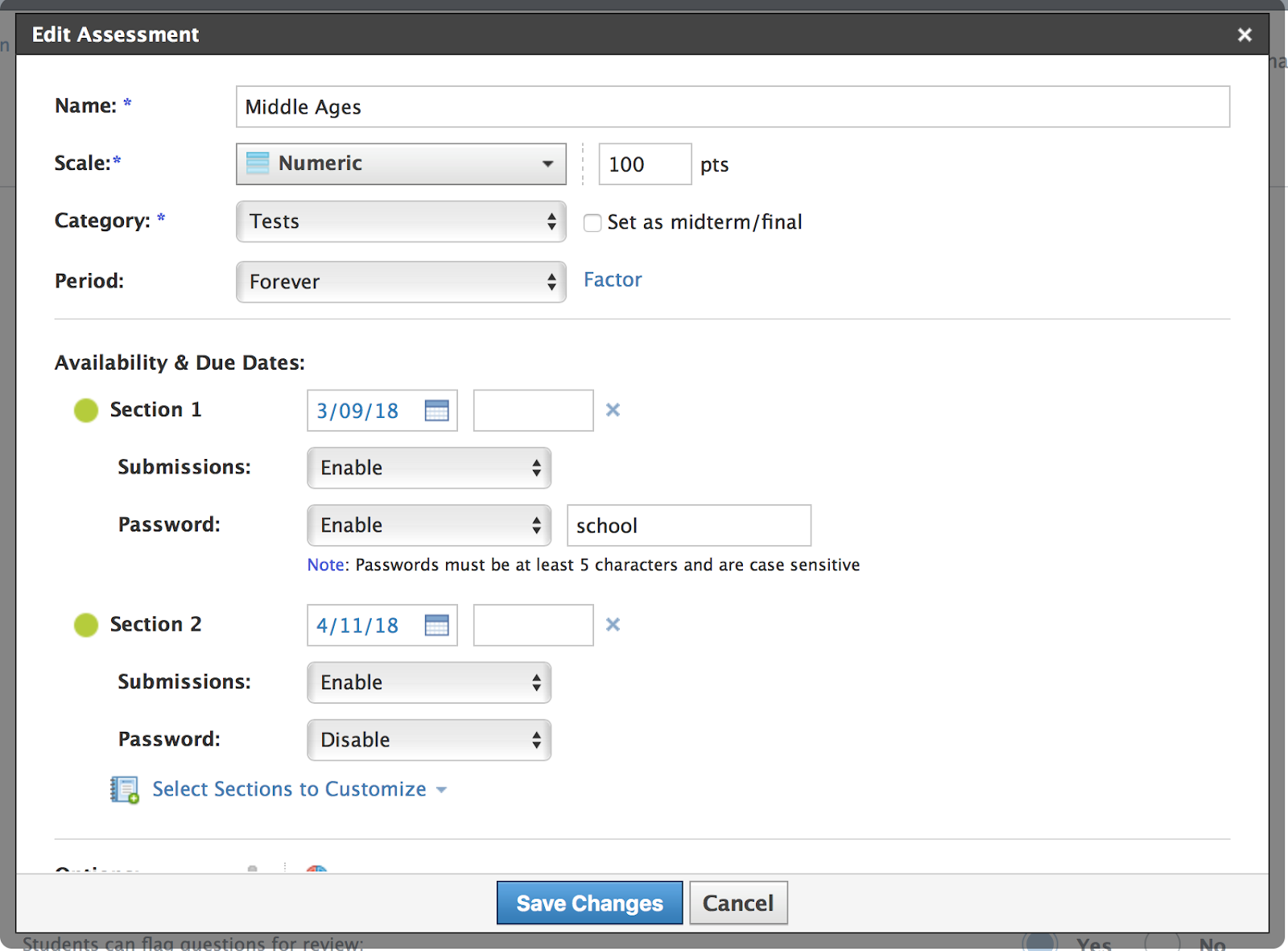The height and width of the screenshot is (951, 1288).
Task: Click the notebook icon beside Select Sections
Action: (x=125, y=790)
